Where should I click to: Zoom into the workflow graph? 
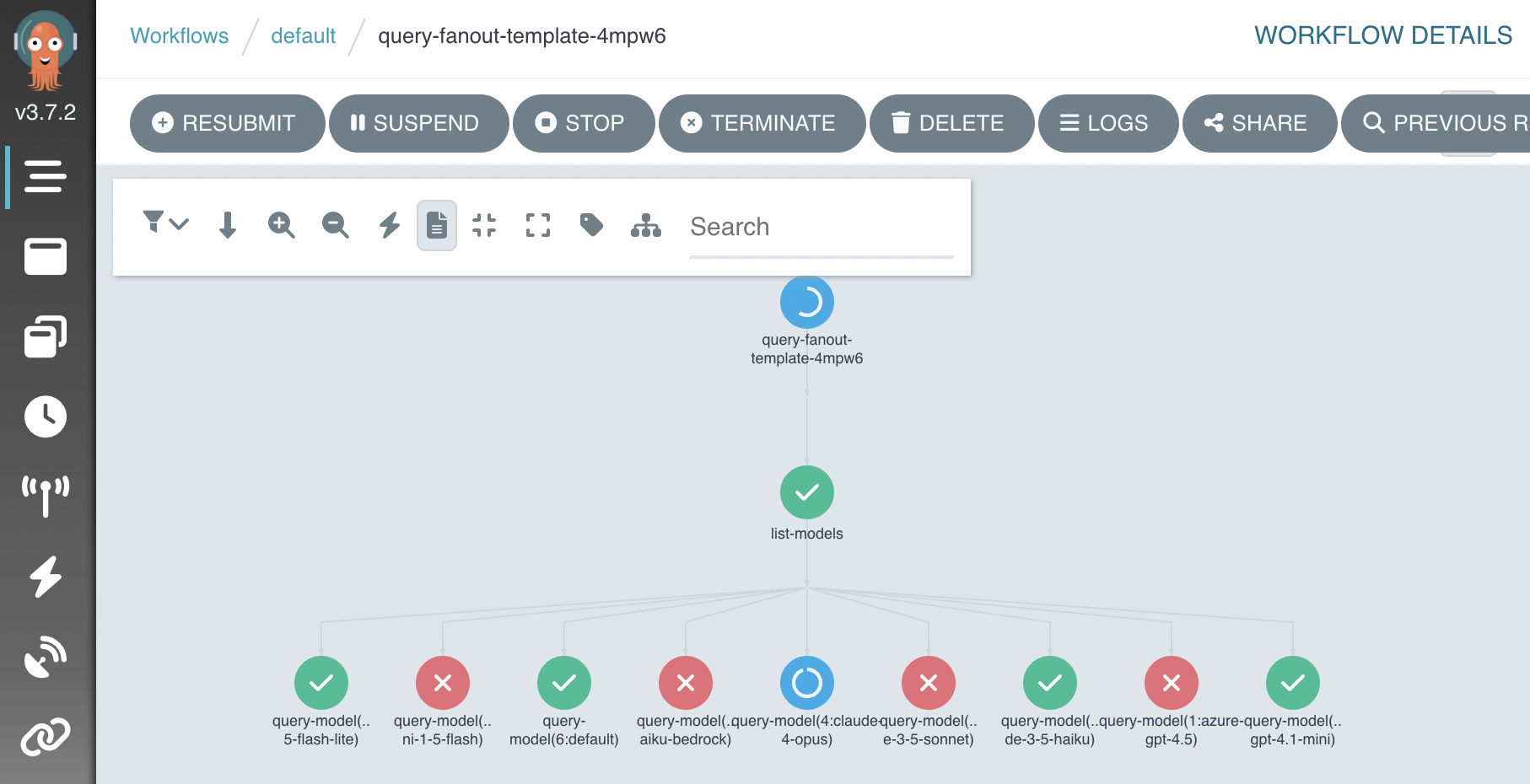[282, 225]
